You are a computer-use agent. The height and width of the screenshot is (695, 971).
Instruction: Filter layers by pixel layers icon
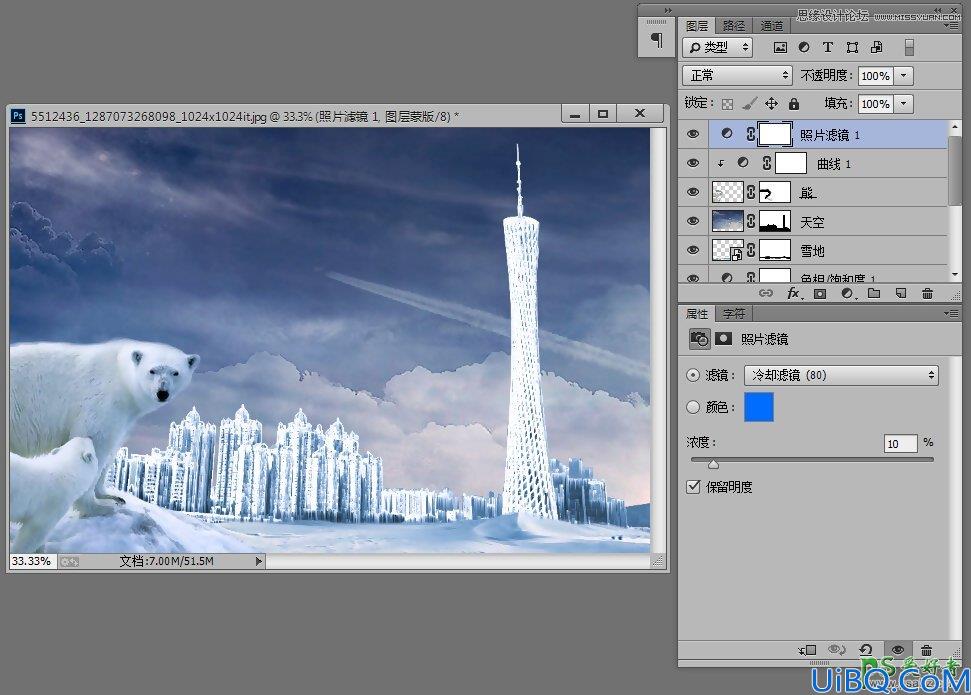click(x=780, y=48)
